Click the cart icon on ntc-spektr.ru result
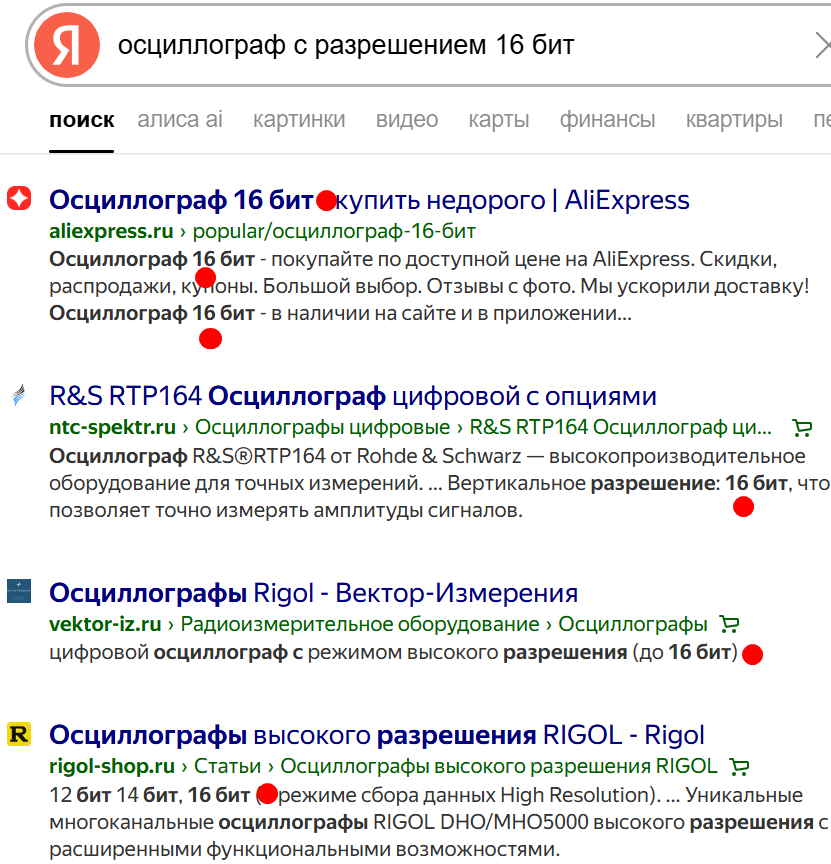 coord(802,428)
